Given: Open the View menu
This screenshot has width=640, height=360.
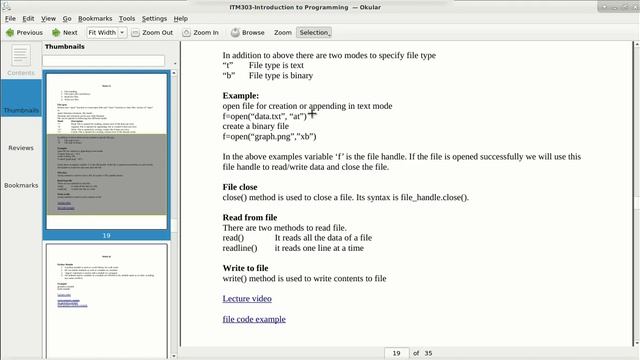Looking at the screenshot, I should [48, 19].
